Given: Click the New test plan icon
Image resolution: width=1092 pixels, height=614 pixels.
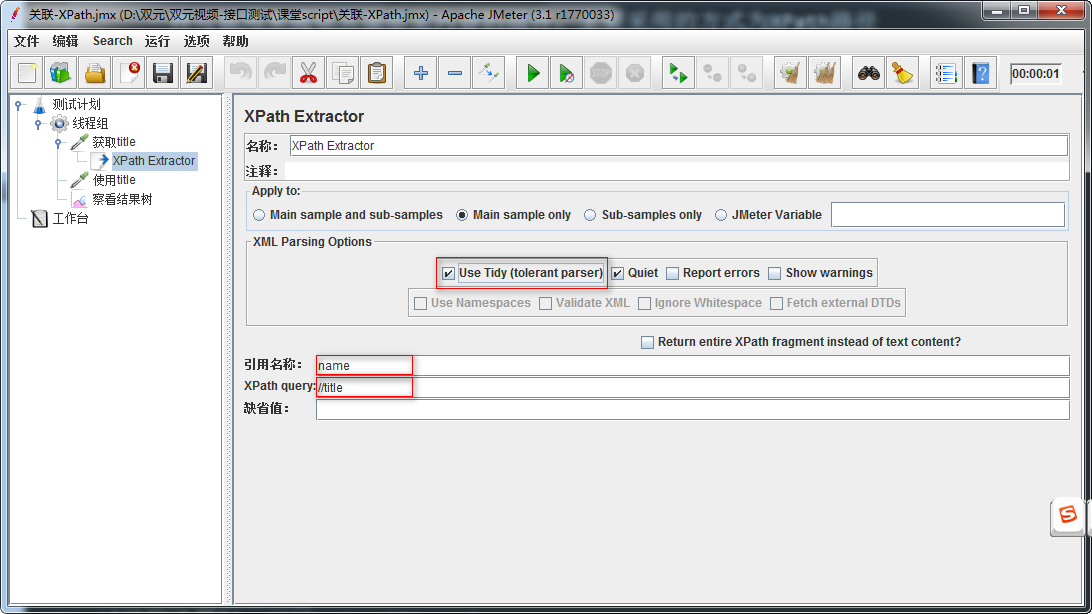Looking at the screenshot, I should [27, 73].
